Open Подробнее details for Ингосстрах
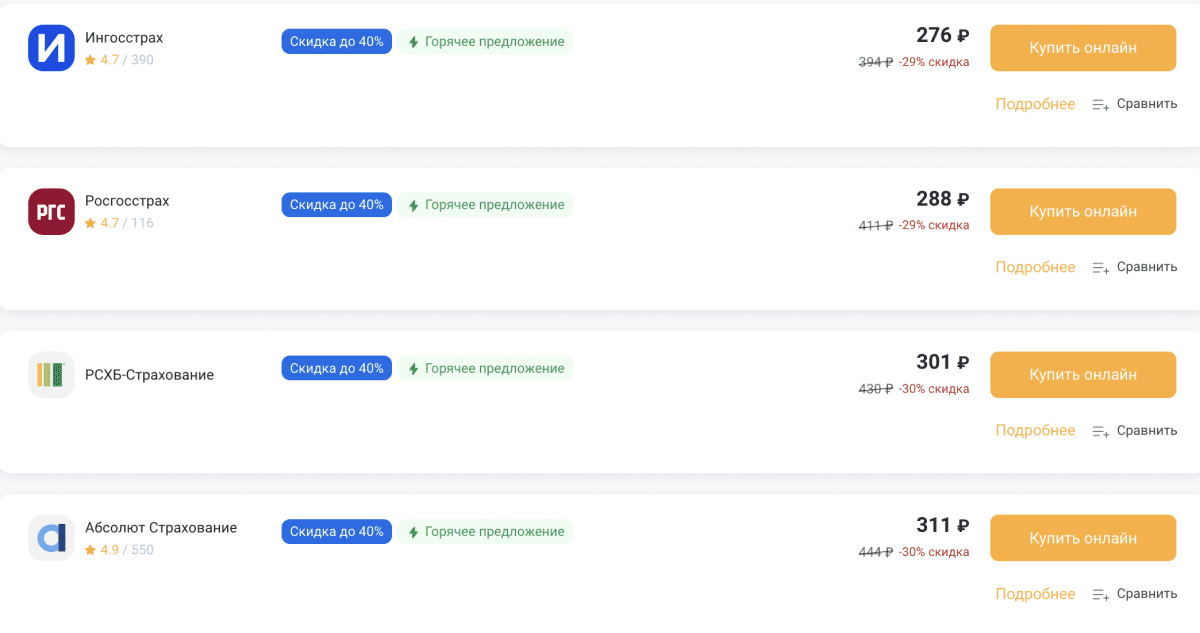 tap(1035, 104)
